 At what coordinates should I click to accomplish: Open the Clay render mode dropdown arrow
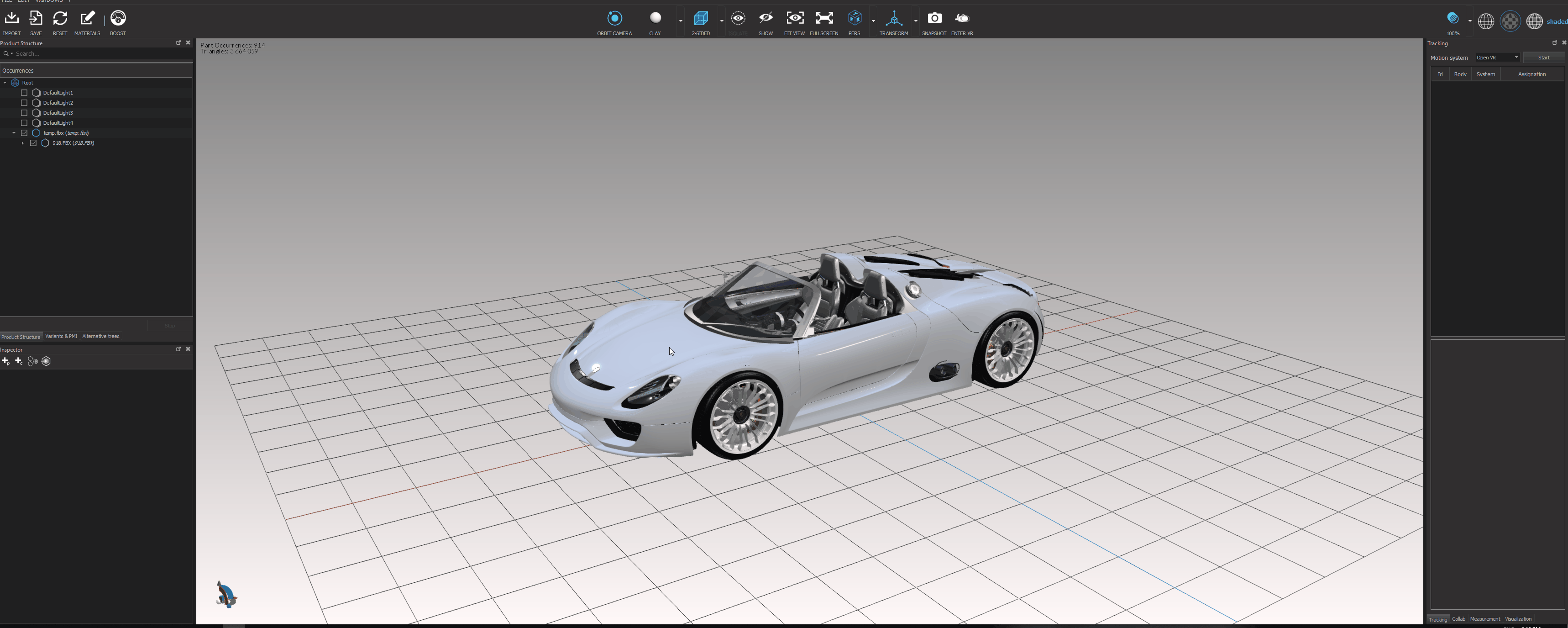point(681,21)
